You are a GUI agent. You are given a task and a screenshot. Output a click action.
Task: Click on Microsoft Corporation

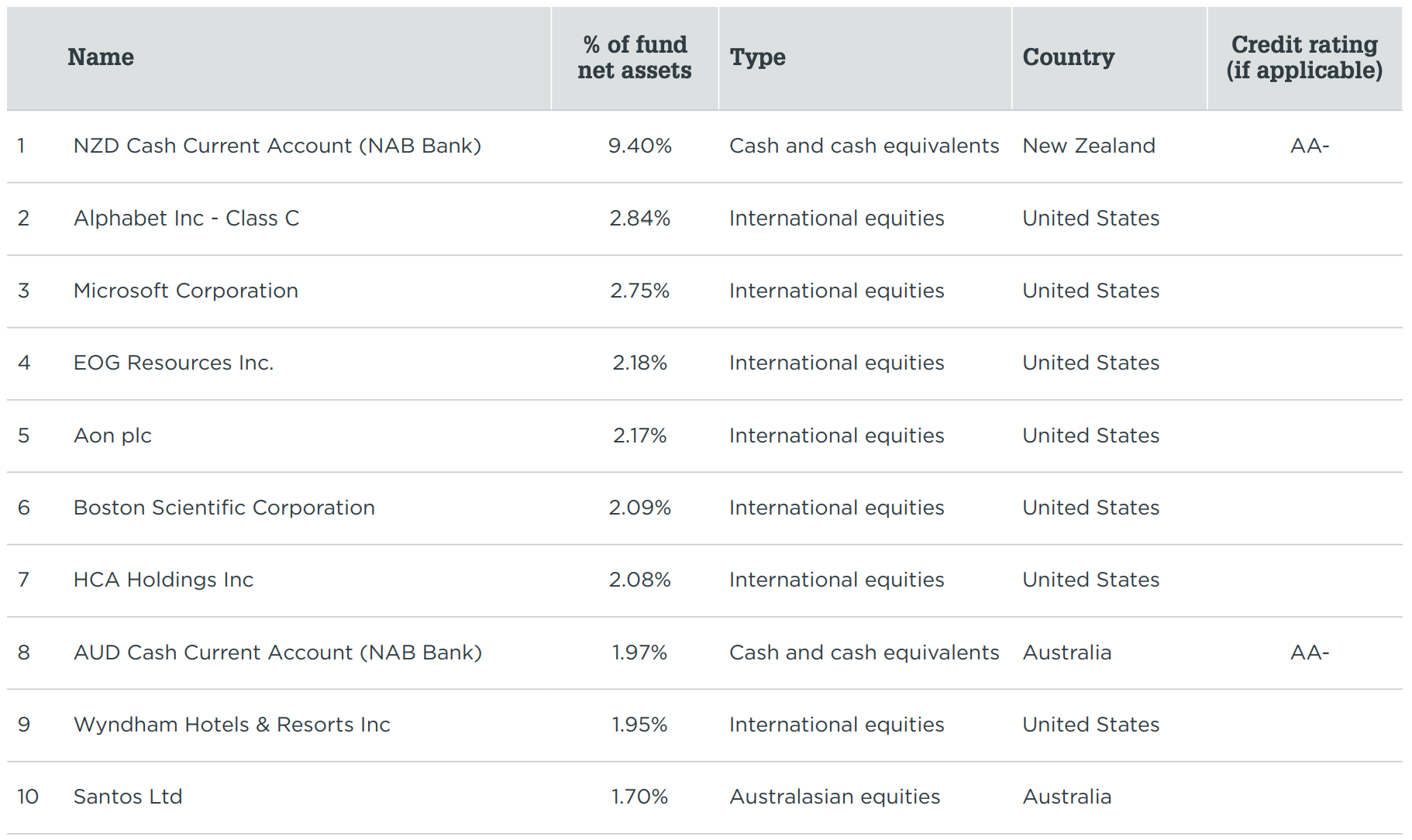(x=185, y=291)
